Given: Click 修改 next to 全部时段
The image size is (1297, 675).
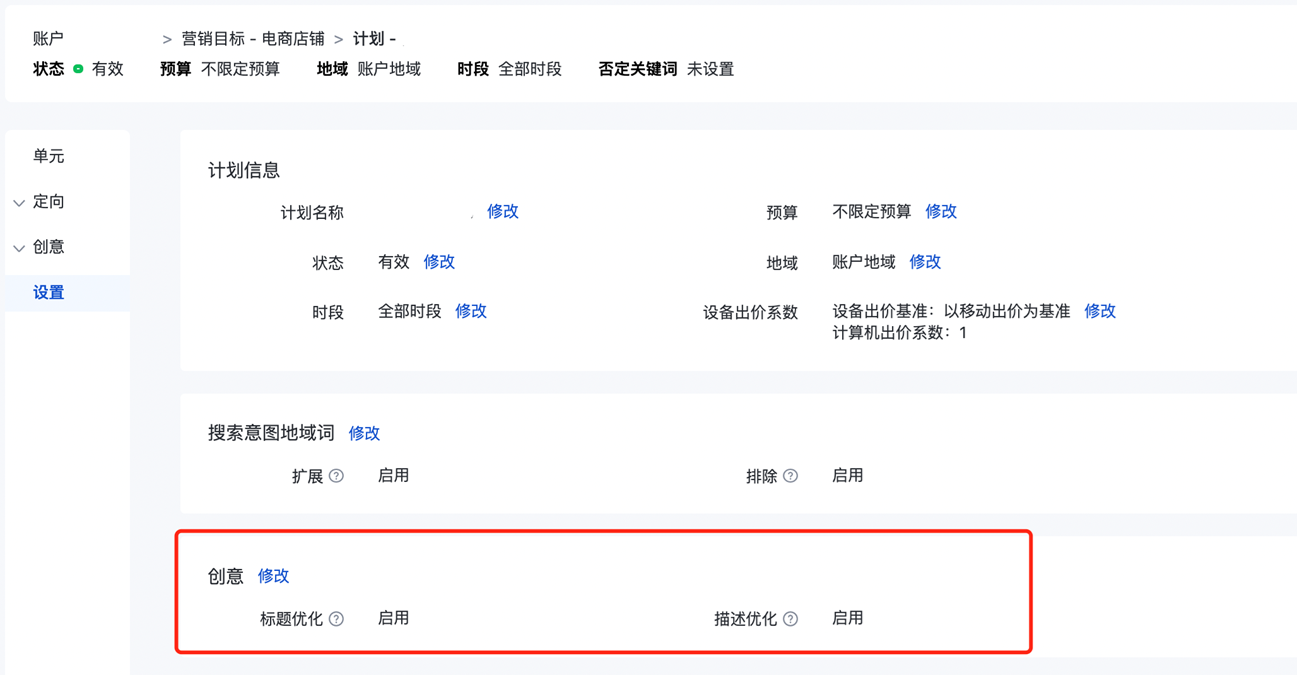Looking at the screenshot, I should pos(471,311).
